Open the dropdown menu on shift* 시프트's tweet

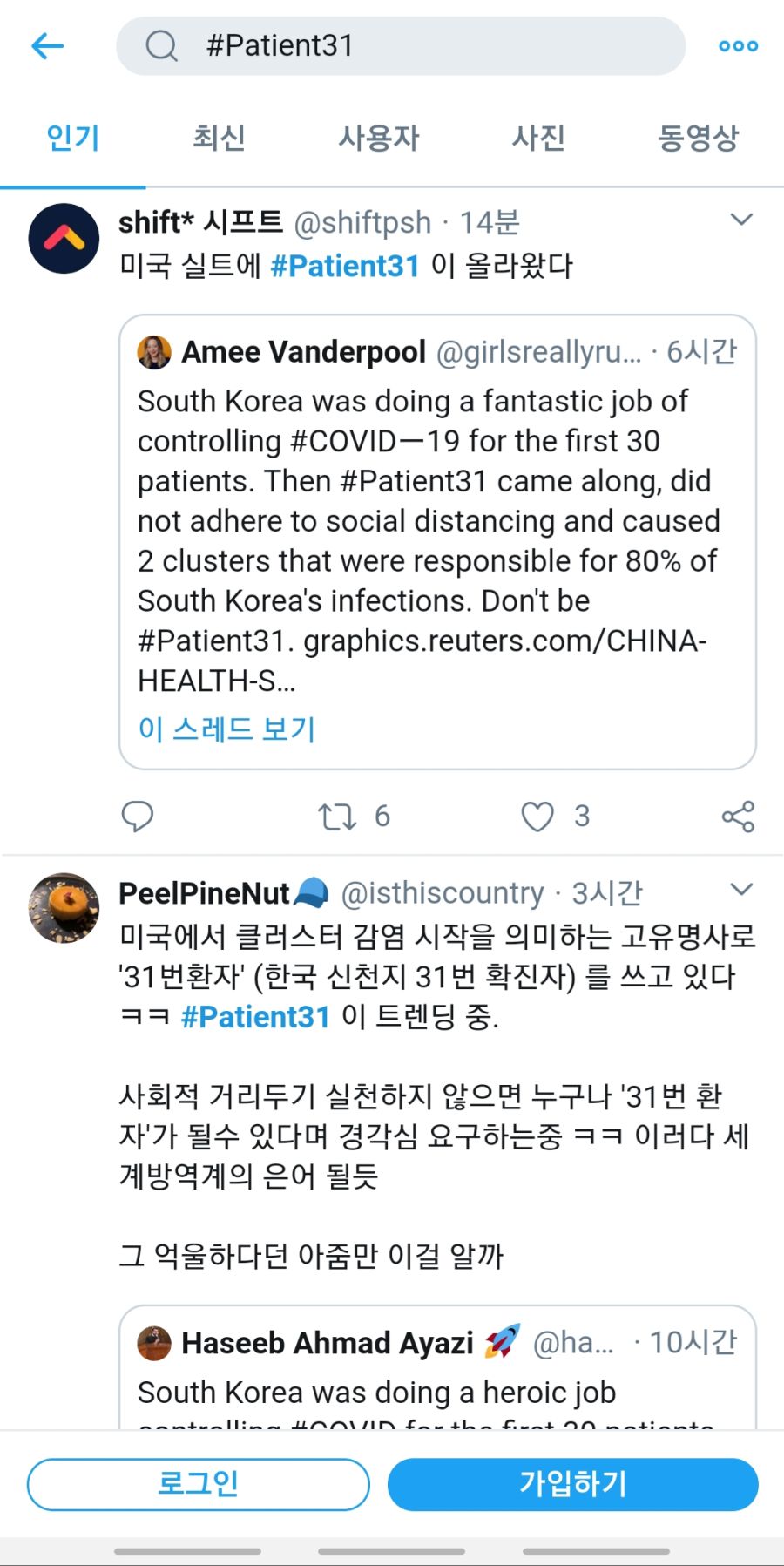[x=741, y=220]
